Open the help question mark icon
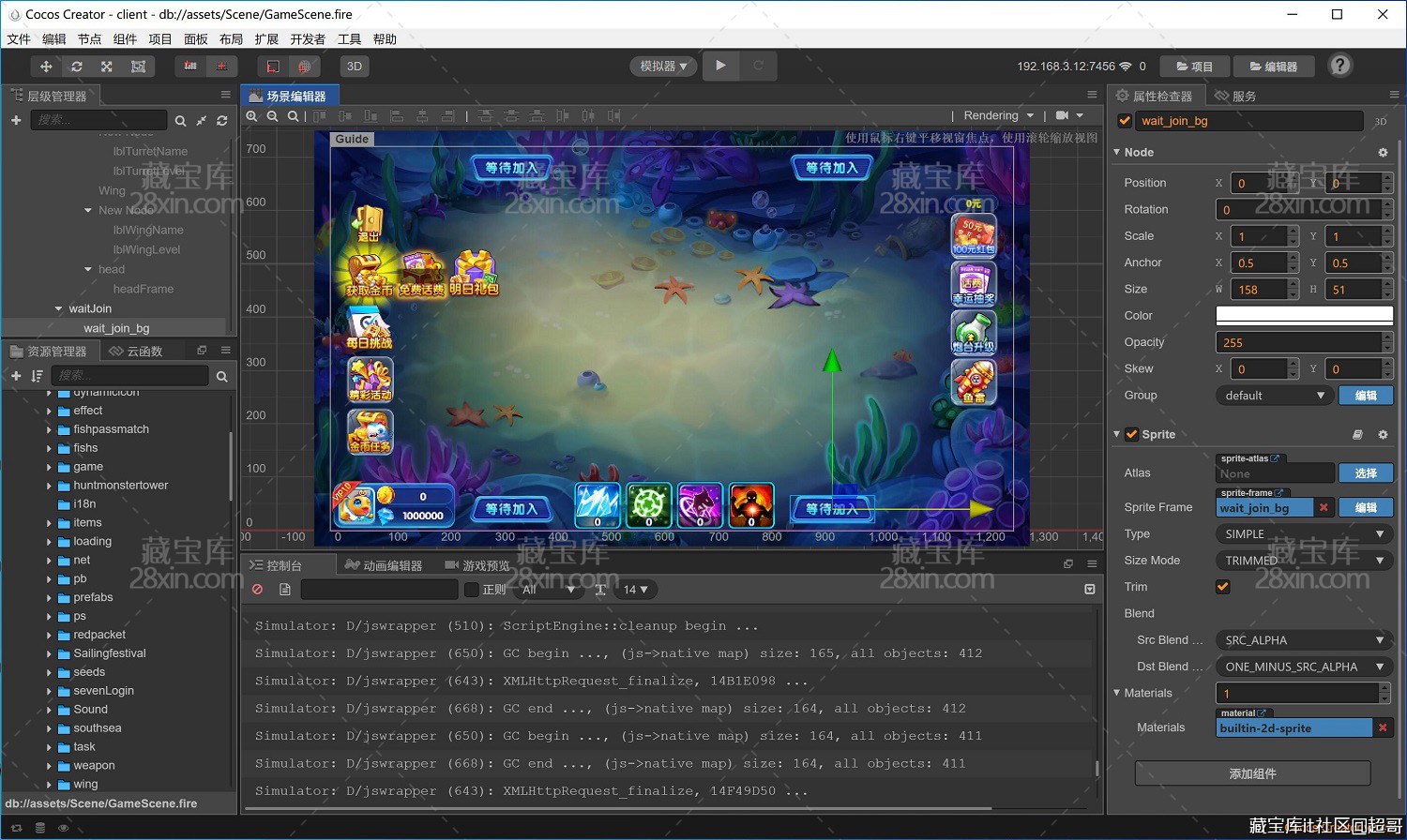Viewport: 1407px width, 840px height. pyautogui.click(x=1340, y=66)
